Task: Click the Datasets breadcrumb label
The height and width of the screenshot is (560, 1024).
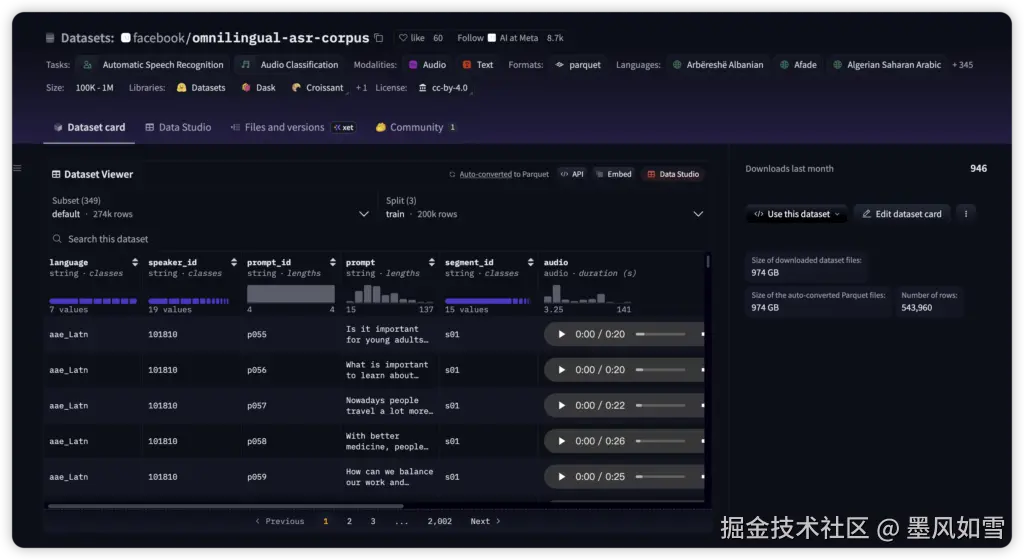Action: (87, 38)
